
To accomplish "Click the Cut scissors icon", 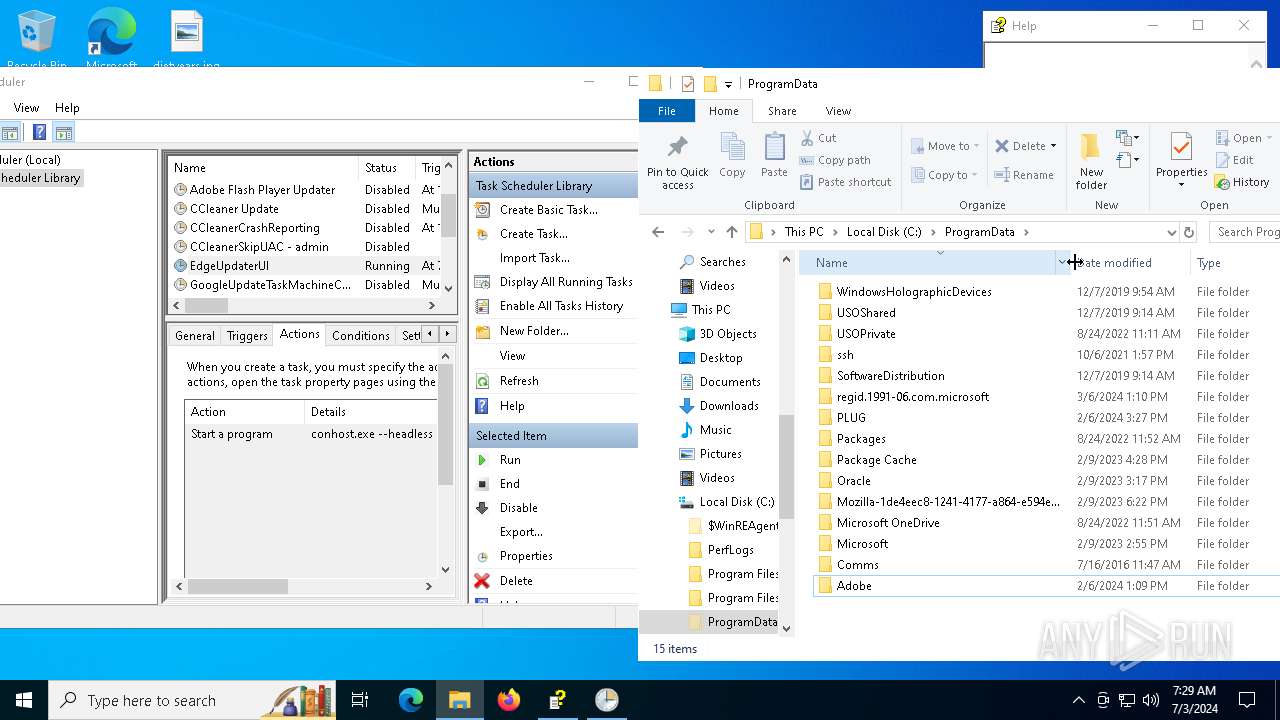I will coord(807,138).
